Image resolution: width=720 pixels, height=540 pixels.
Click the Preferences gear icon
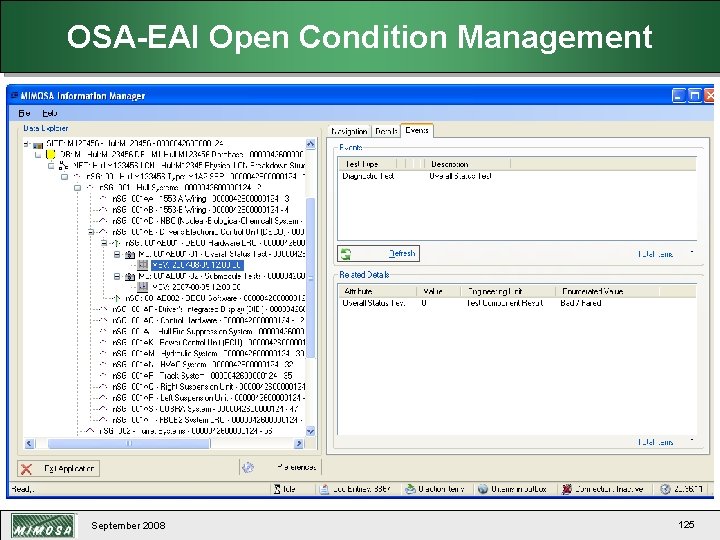coord(248,467)
